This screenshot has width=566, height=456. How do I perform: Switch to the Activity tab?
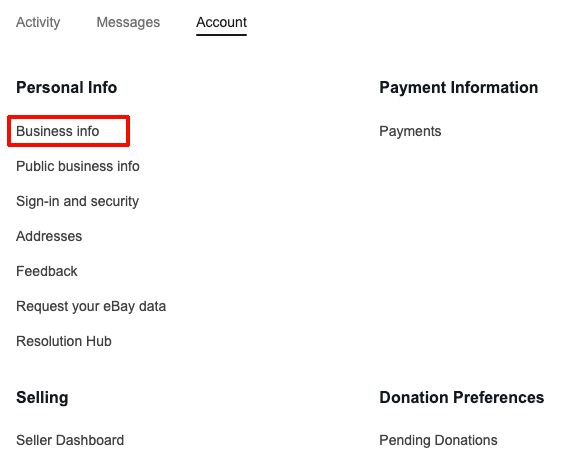click(38, 22)
